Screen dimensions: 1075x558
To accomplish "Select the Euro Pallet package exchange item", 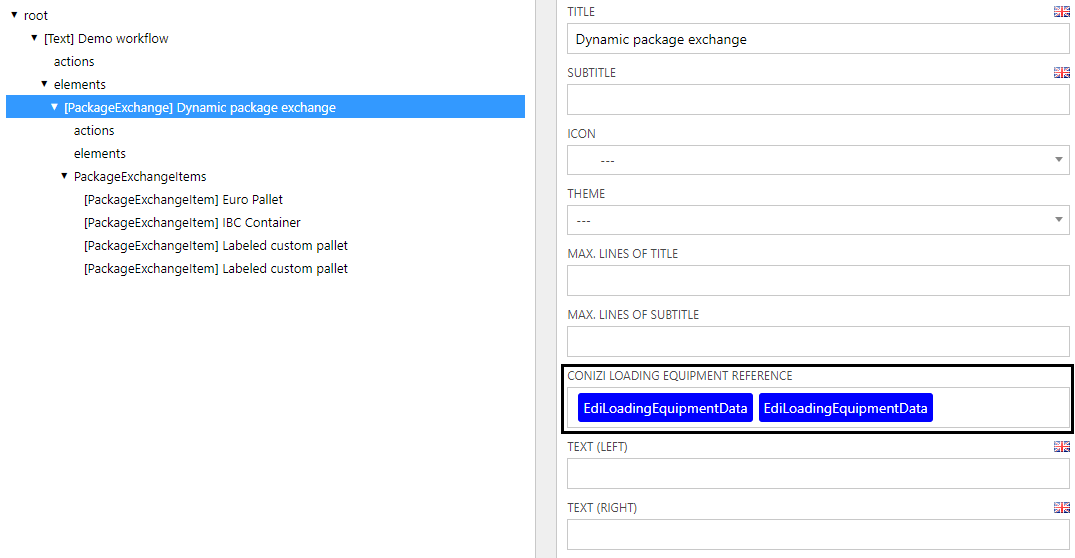I will 183,200.
